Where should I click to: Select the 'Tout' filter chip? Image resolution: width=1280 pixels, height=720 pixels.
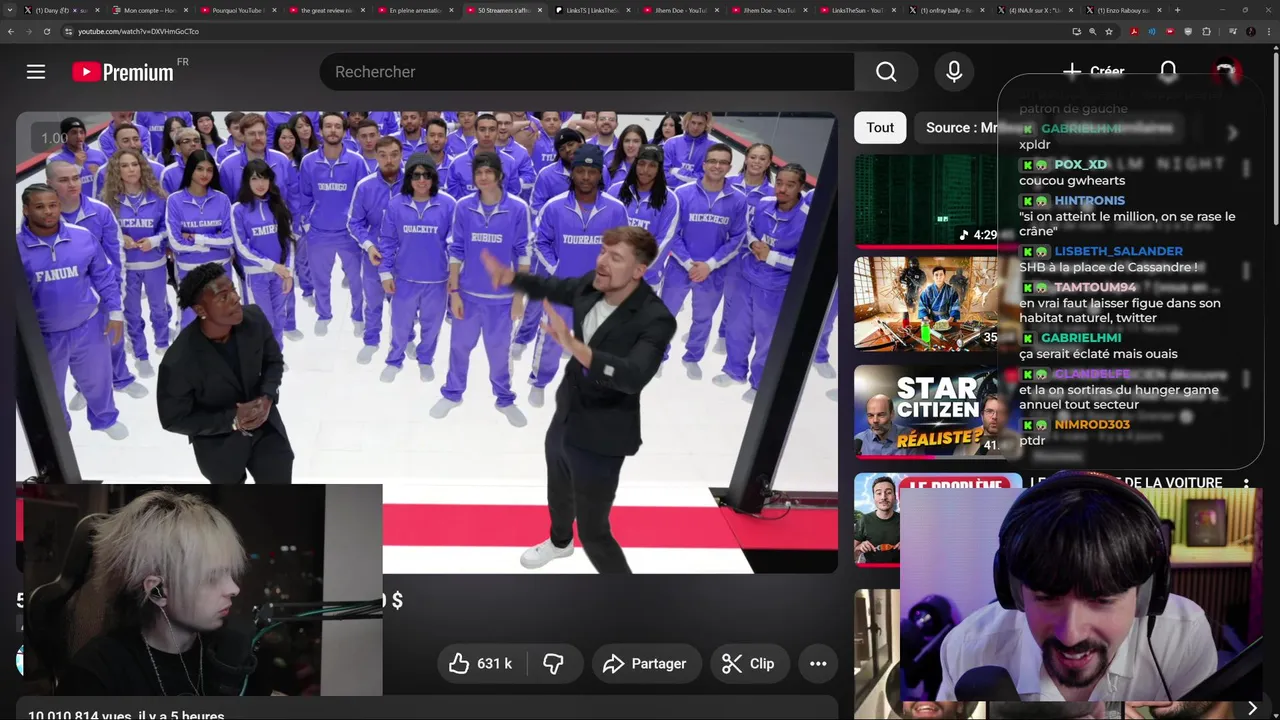880,127
